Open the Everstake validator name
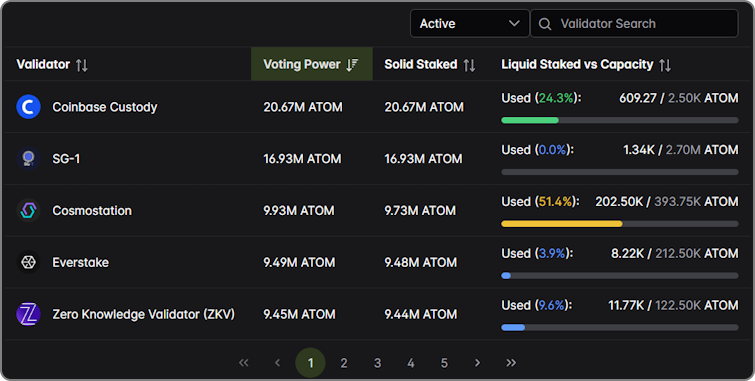755x381 pixels. click(x=80, y=263)
